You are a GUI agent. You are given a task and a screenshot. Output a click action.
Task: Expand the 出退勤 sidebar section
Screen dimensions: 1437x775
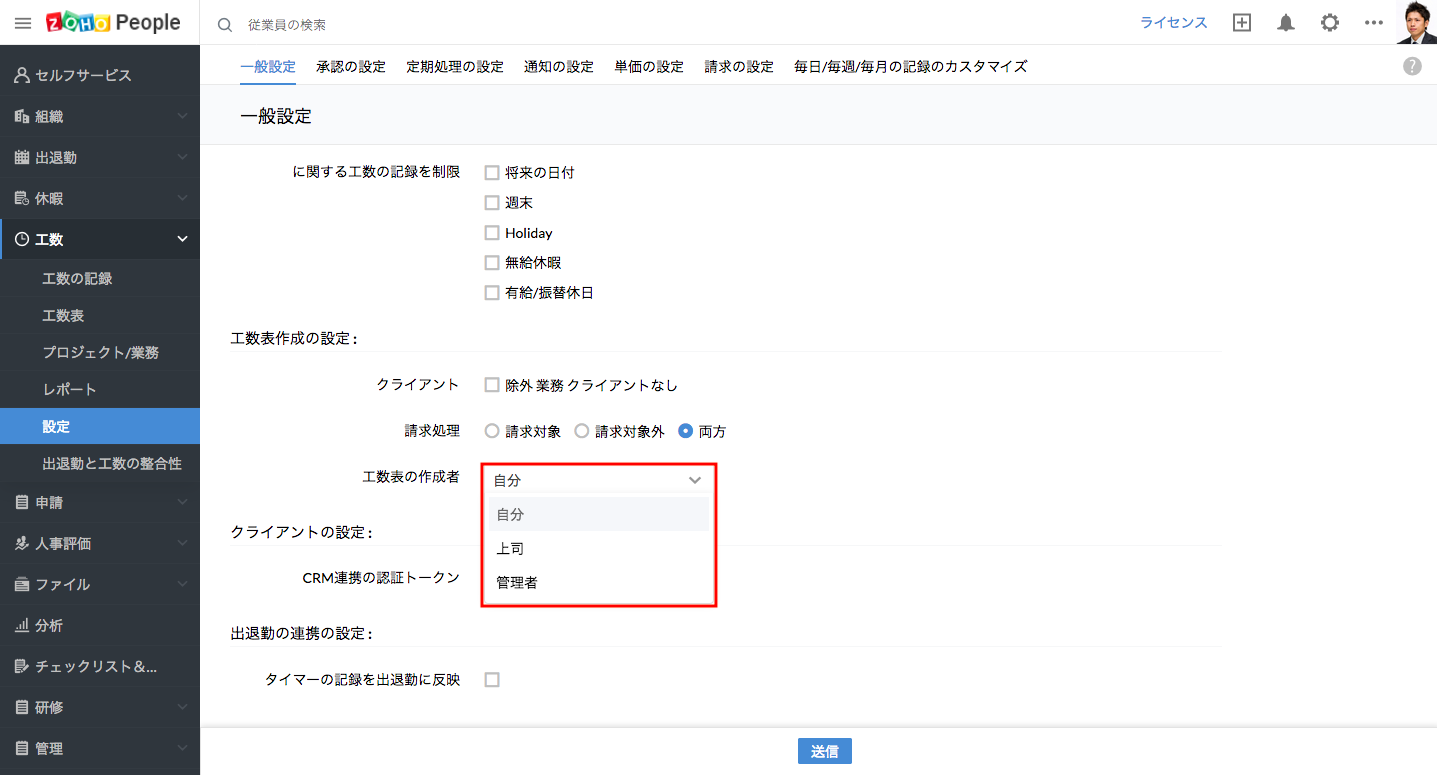click(100, 157)
